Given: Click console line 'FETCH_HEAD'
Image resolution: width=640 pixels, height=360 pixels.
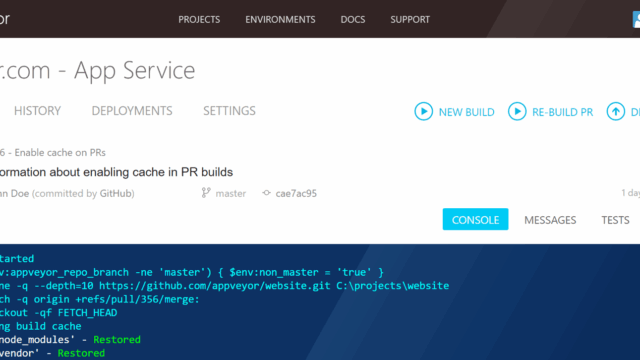Looking at the screenshot, I should click(x=58, y=313).
